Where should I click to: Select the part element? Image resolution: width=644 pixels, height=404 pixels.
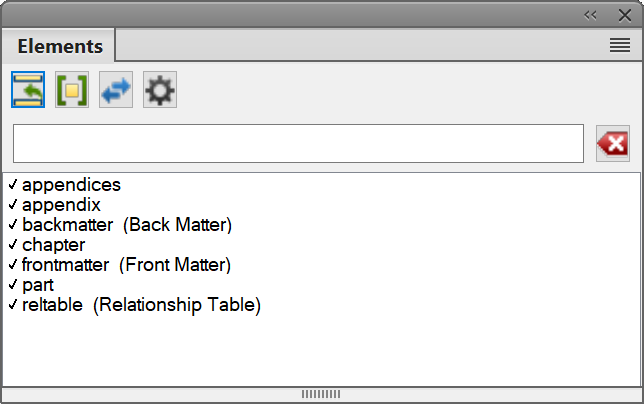38,285
